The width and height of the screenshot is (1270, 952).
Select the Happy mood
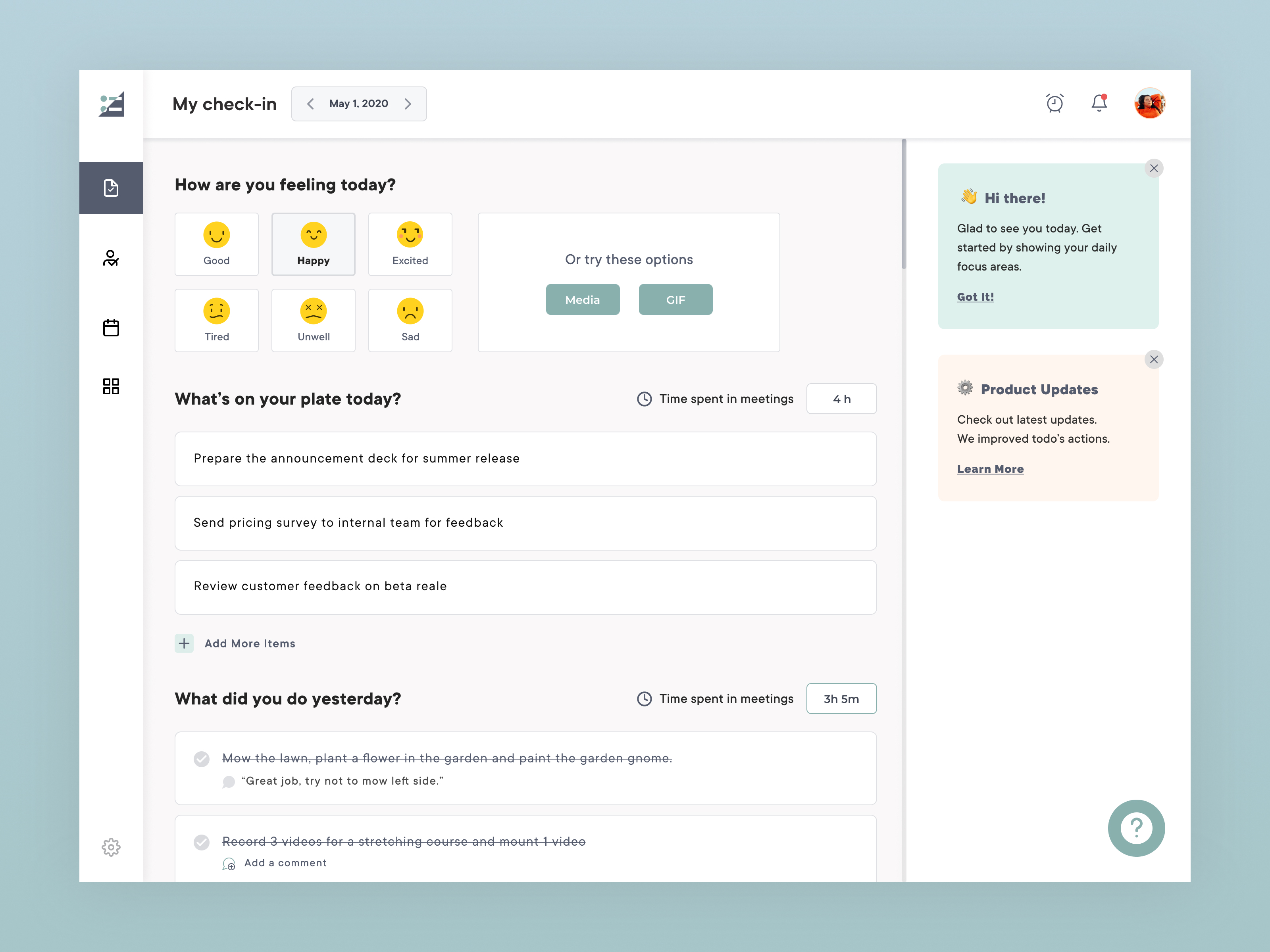tap(314, 244)
